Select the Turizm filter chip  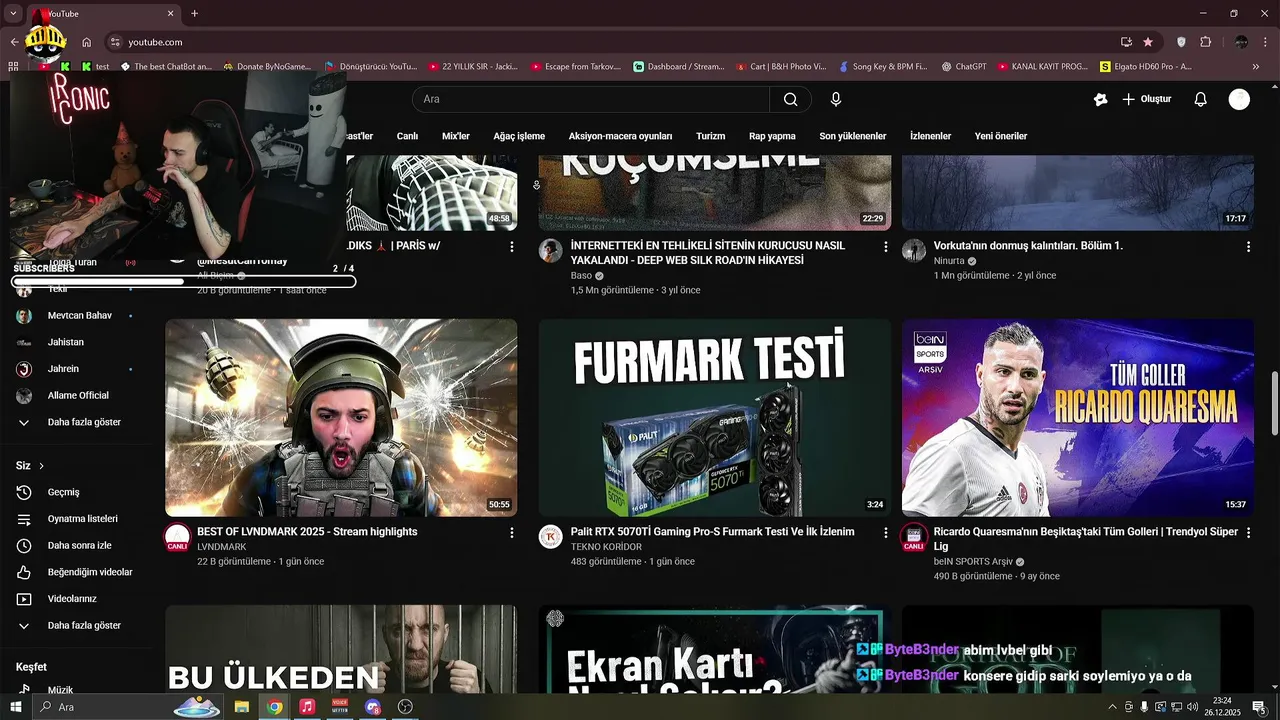pos(710,136)
